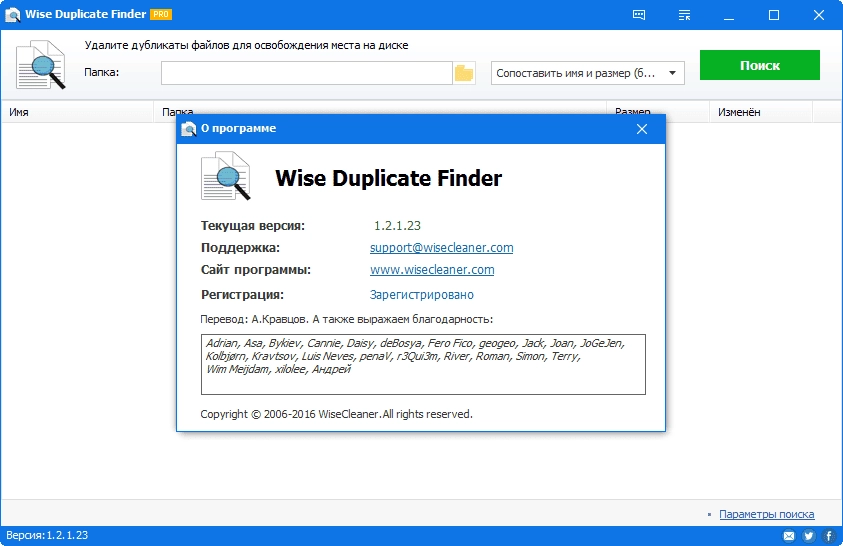
Task: Open the www.wisecleaner.com link
Action: tap(432, 270)
